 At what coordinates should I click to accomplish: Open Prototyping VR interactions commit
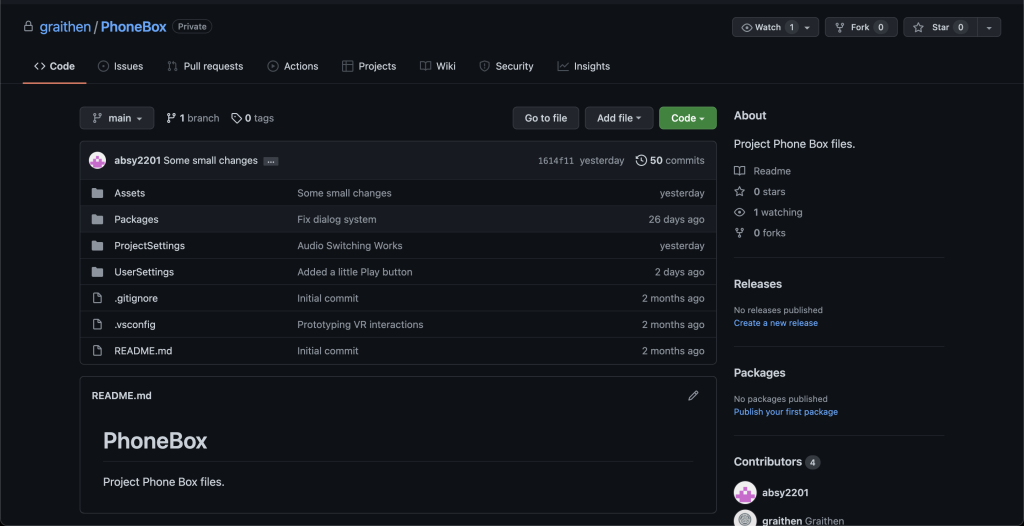click(x=360, y=325)
